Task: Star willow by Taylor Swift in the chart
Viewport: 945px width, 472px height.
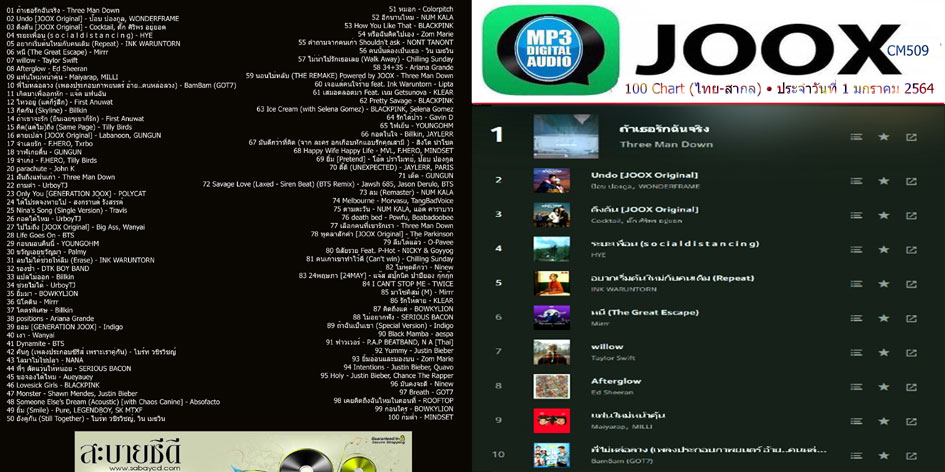Action: [x=884, y=353]
